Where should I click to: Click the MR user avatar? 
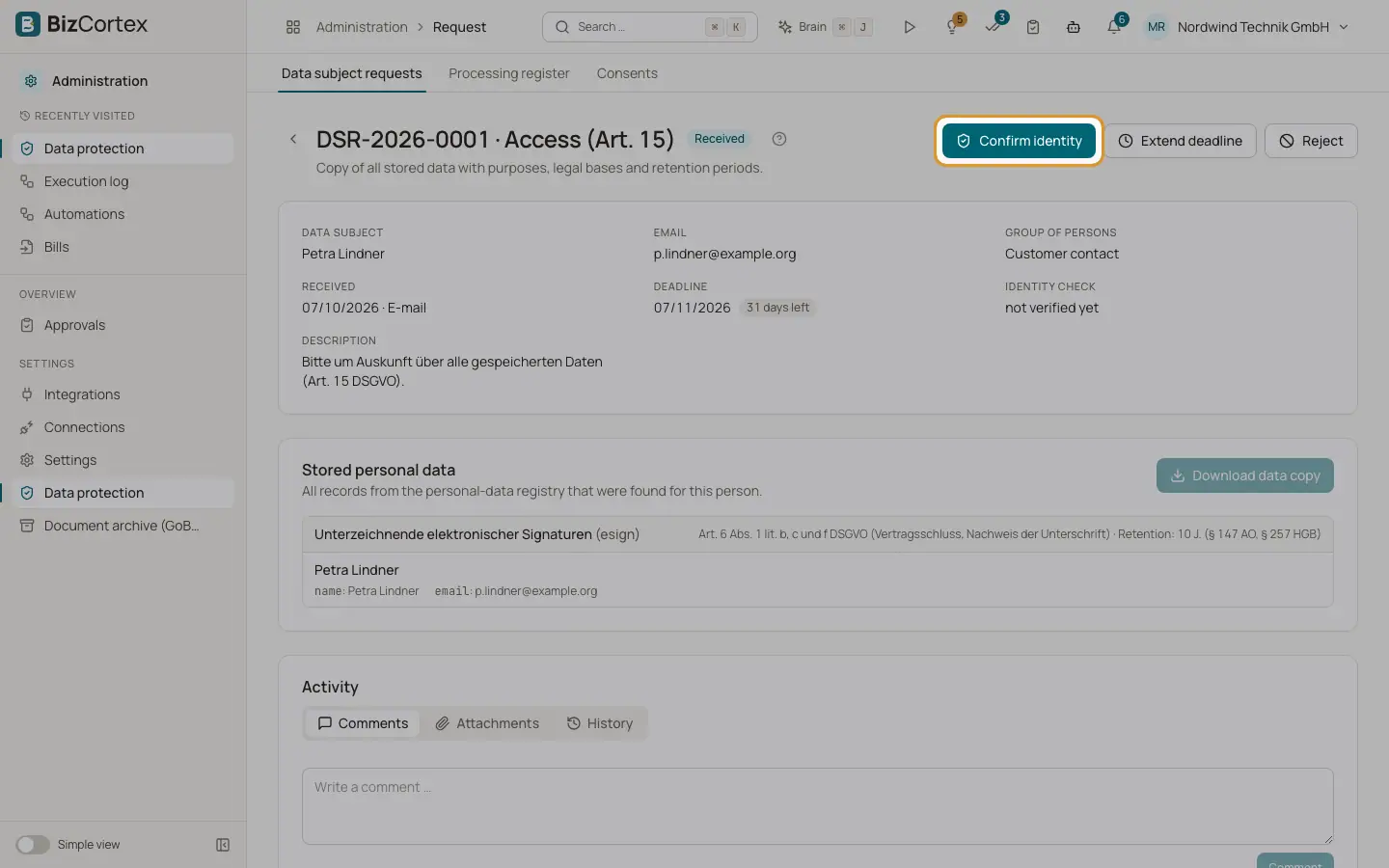click(x=1156, y=27)
